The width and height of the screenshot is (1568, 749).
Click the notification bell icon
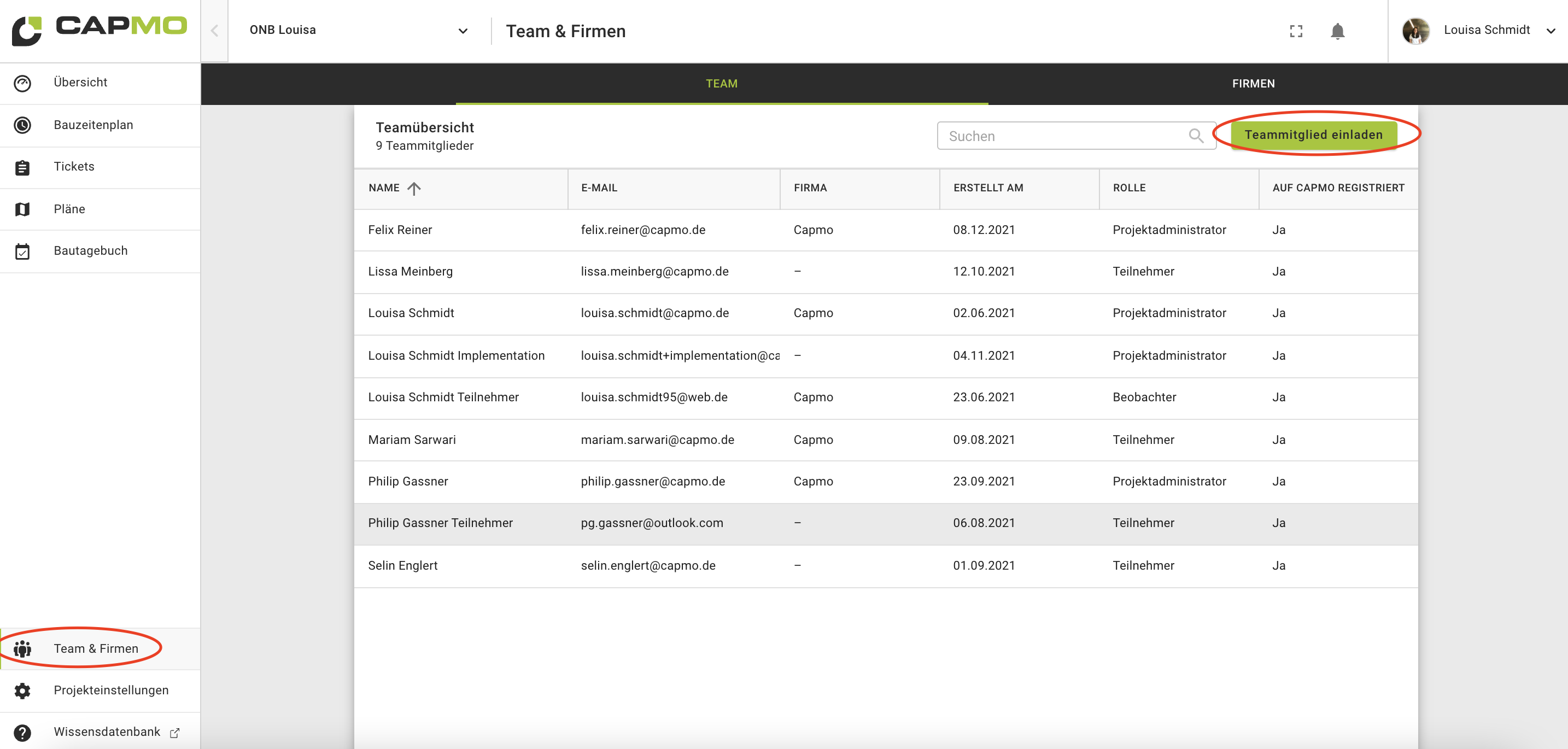[1337, 31]
